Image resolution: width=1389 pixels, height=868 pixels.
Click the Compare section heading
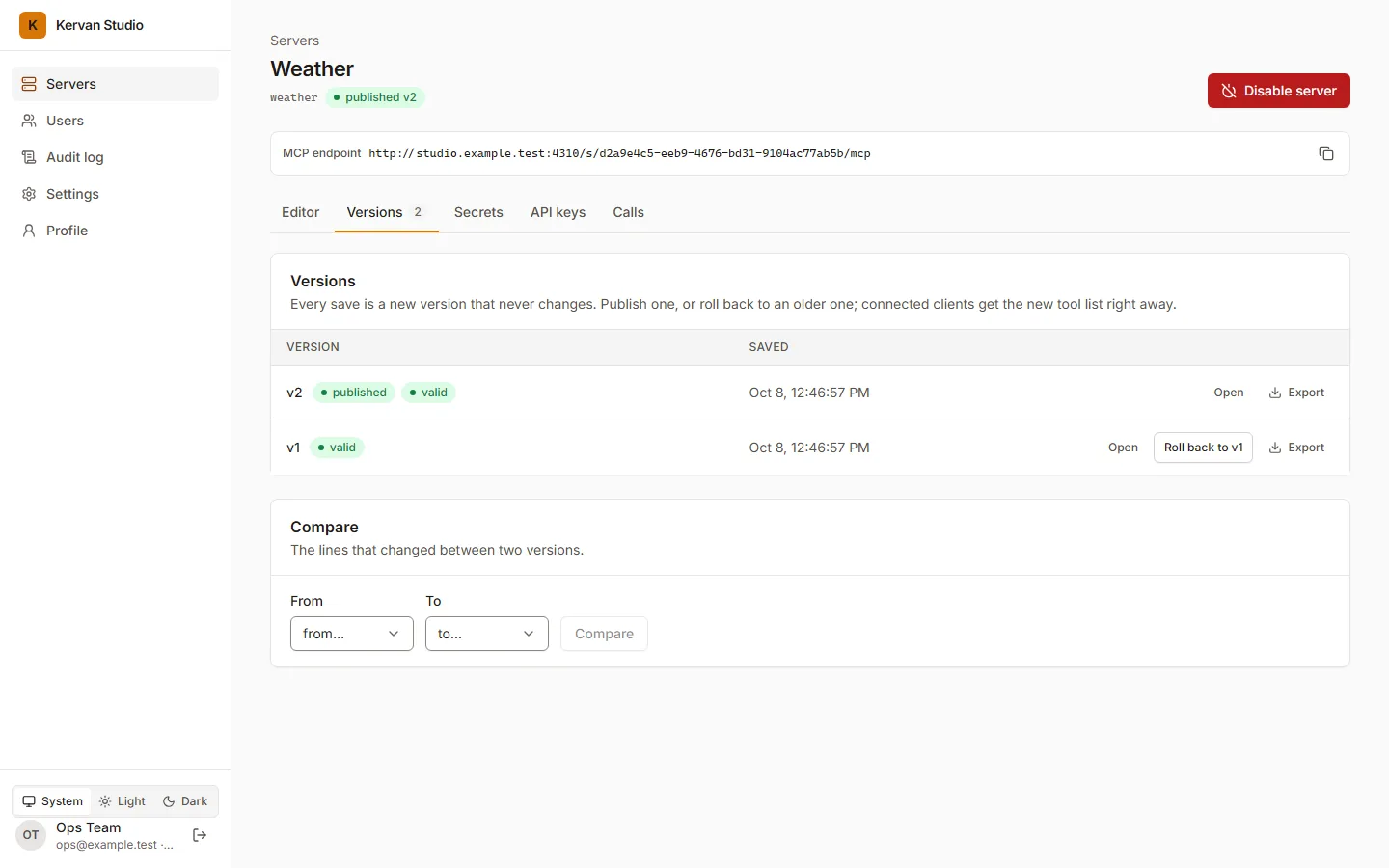pos(324,527)
